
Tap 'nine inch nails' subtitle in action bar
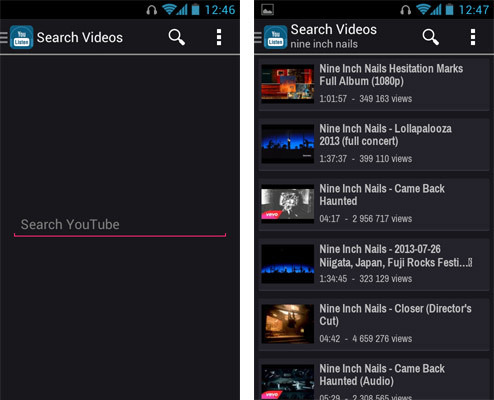click(x=324, y=44)
